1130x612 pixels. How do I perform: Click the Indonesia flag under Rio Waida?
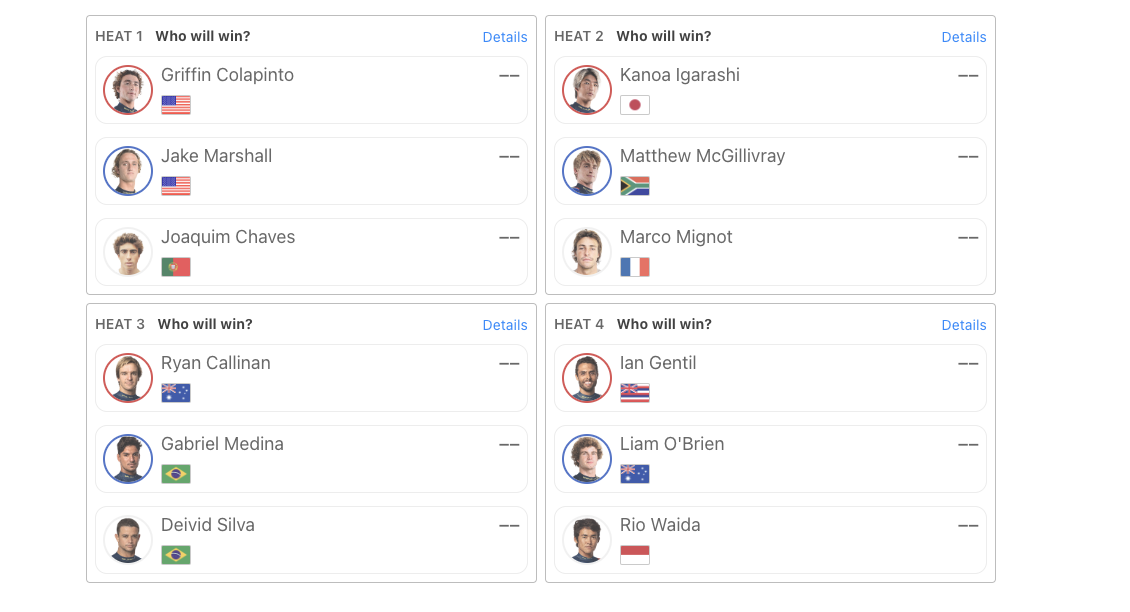[x=635, y=555]
